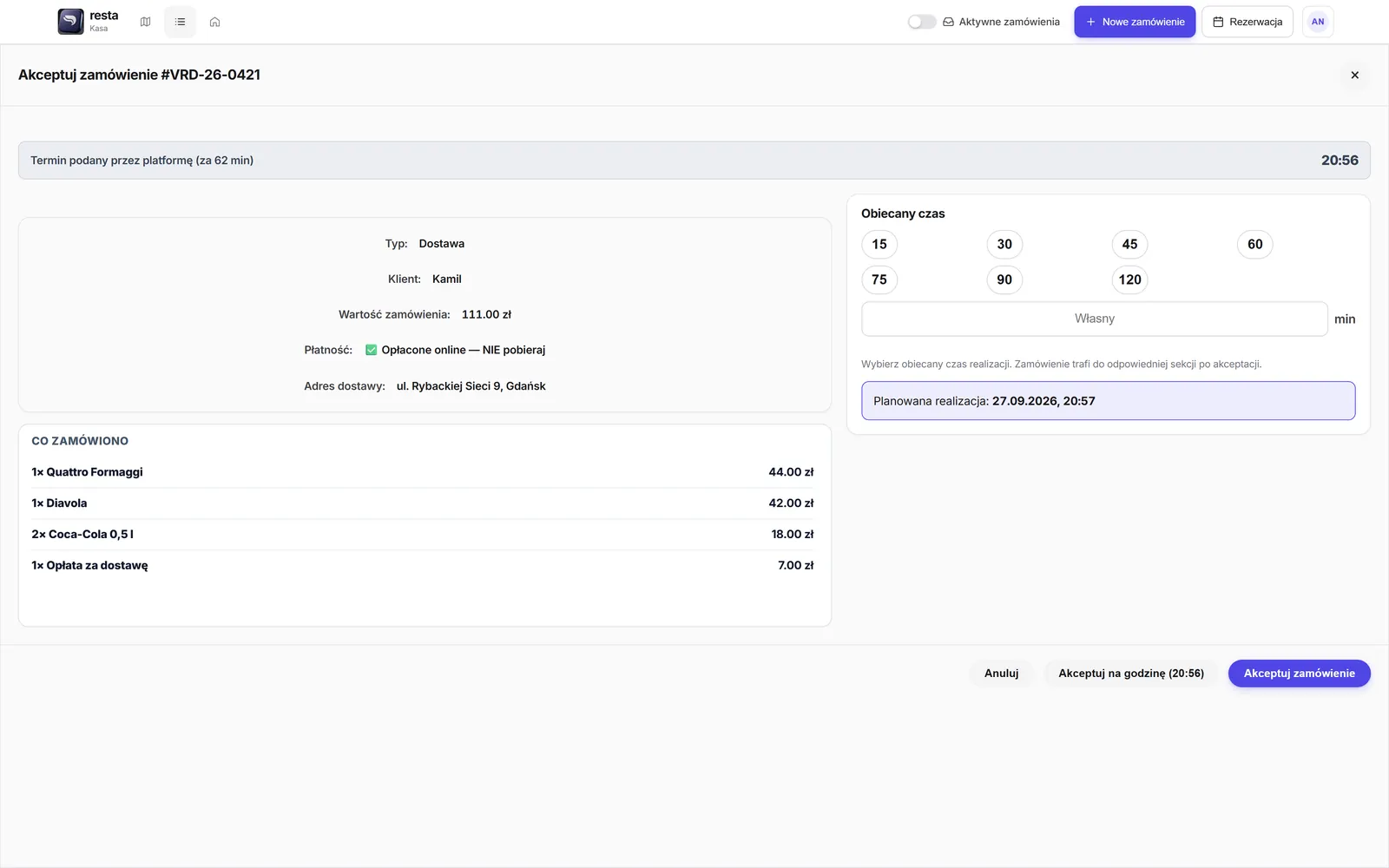The image size is (1389, 868).
Task: Open the orders list icon
Action: coord(180,22)
